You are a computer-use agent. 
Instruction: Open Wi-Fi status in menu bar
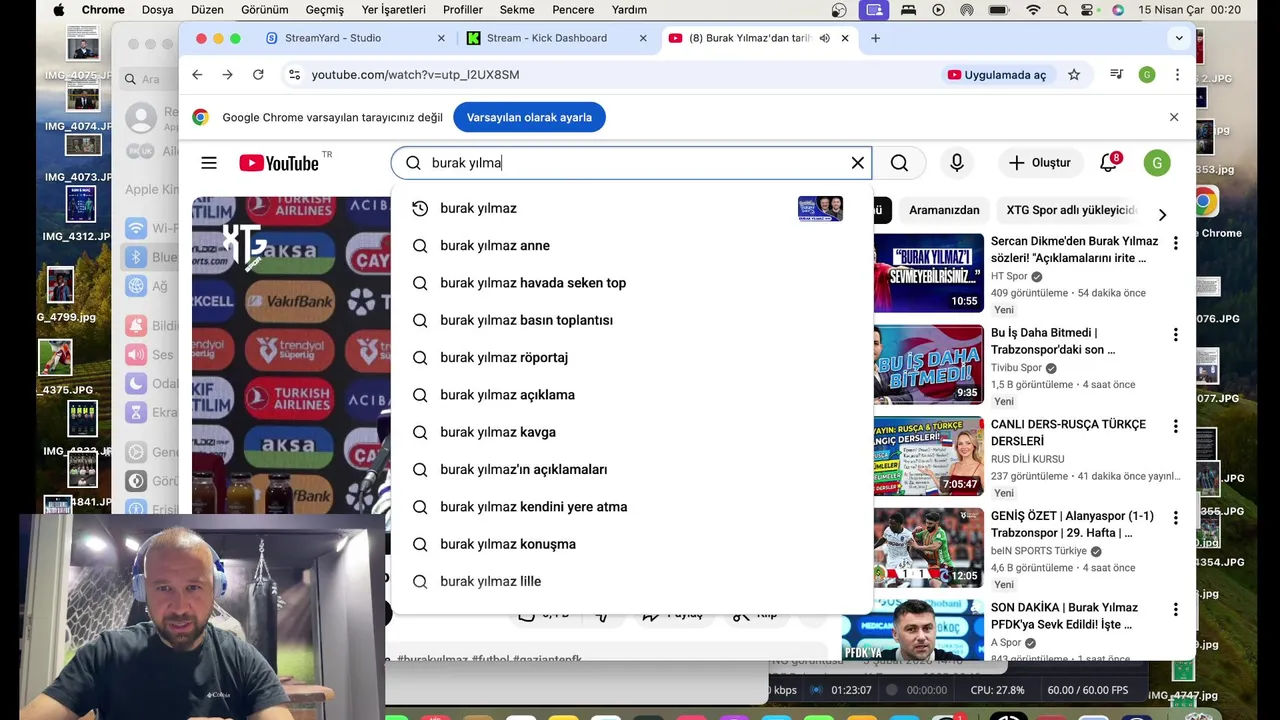(1033, 10)
